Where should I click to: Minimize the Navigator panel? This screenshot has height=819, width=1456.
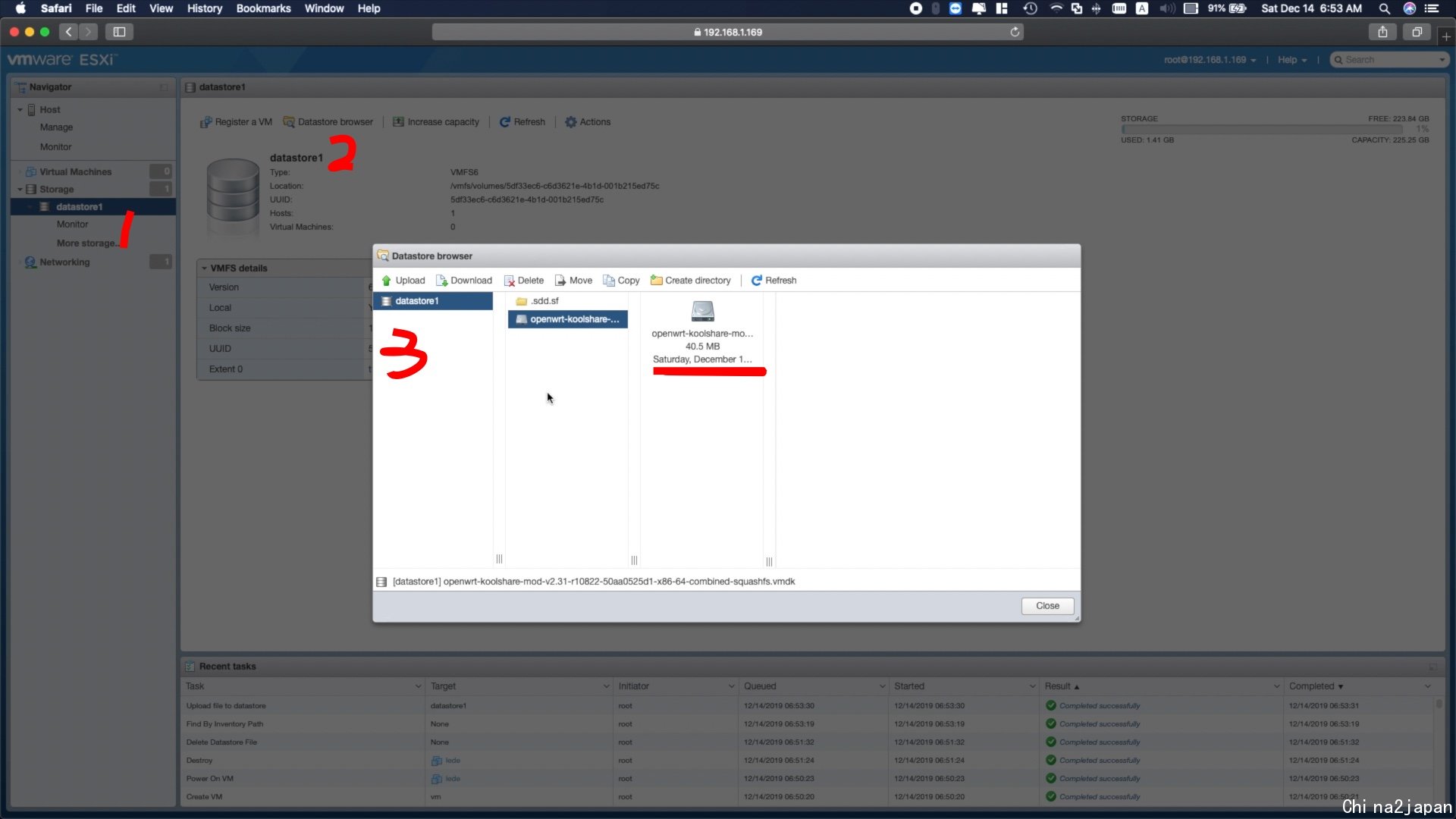[x=164, y=87]
